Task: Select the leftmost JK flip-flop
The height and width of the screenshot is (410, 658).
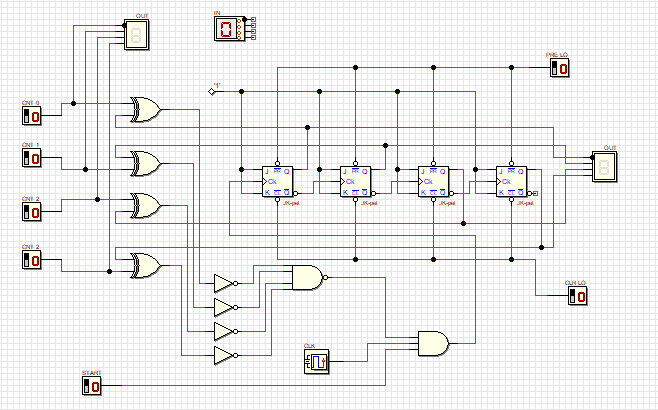Action: [x=275, y=181]
